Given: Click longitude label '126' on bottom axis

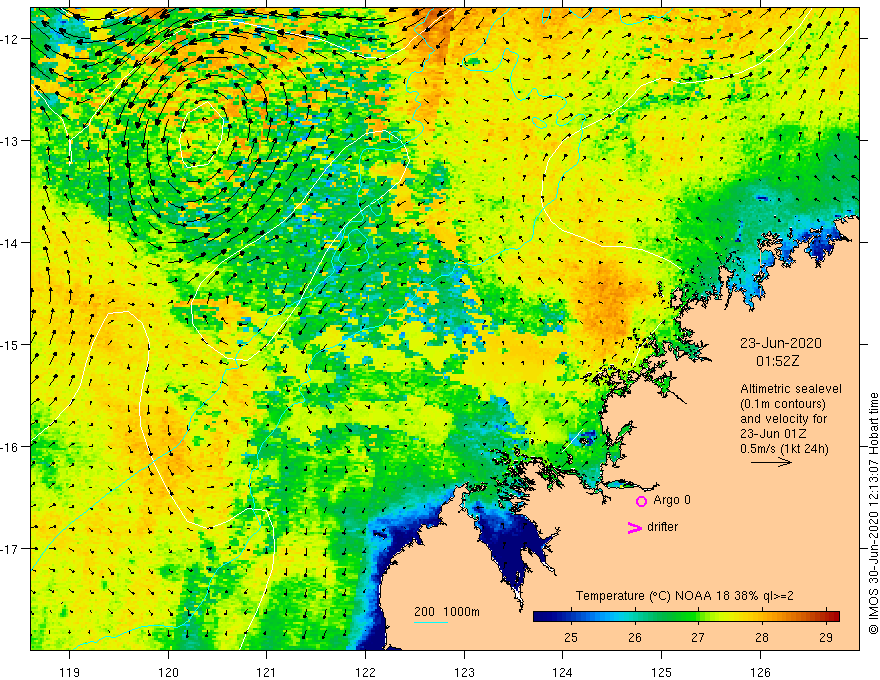Looking at the screenshot, I should 760,672.
